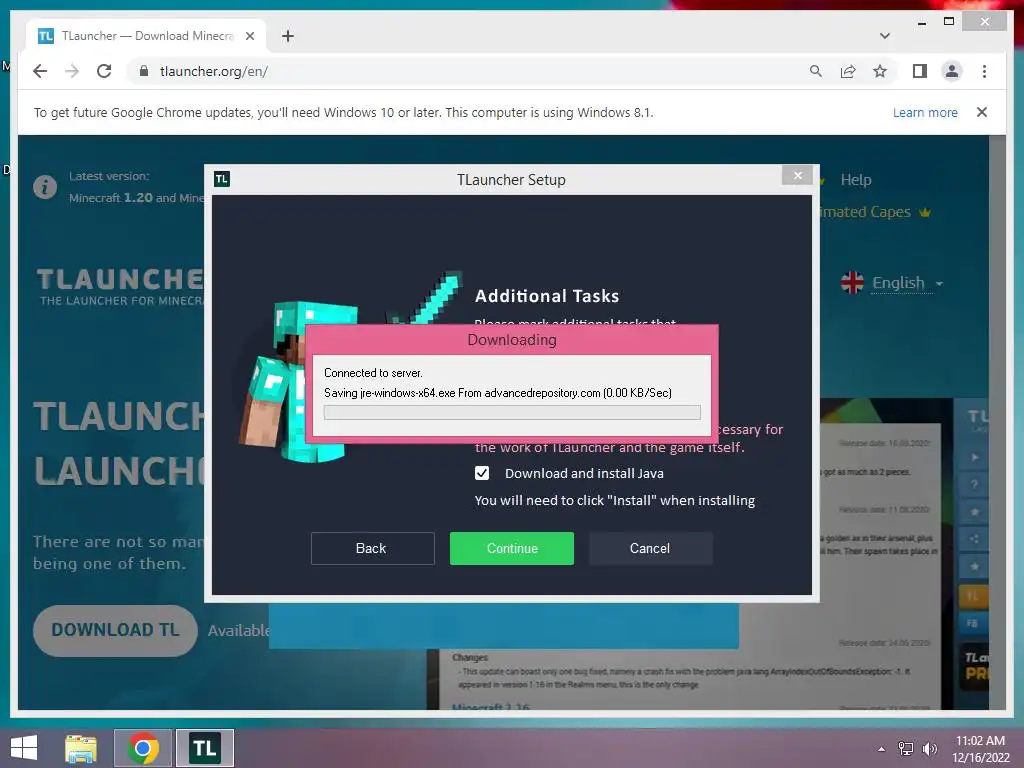
Task: Close the TLauncher Setup dialog
Action: [x=797, y=175]
